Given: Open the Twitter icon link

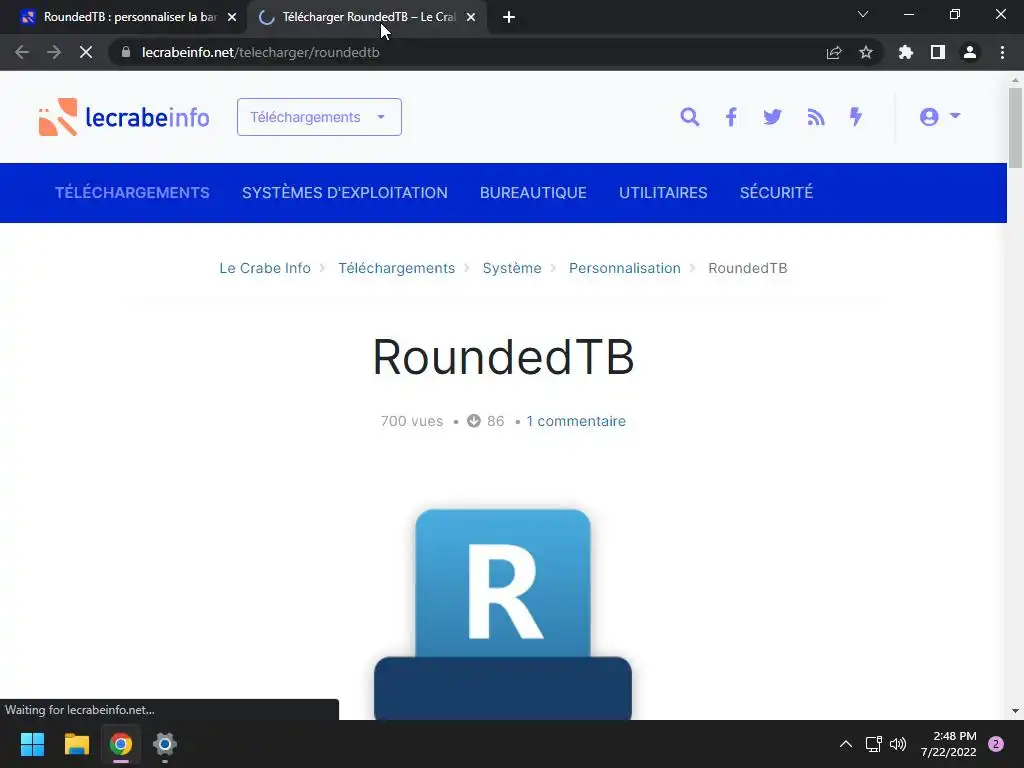Looking at the screenshot, I should tap(773, 117).
